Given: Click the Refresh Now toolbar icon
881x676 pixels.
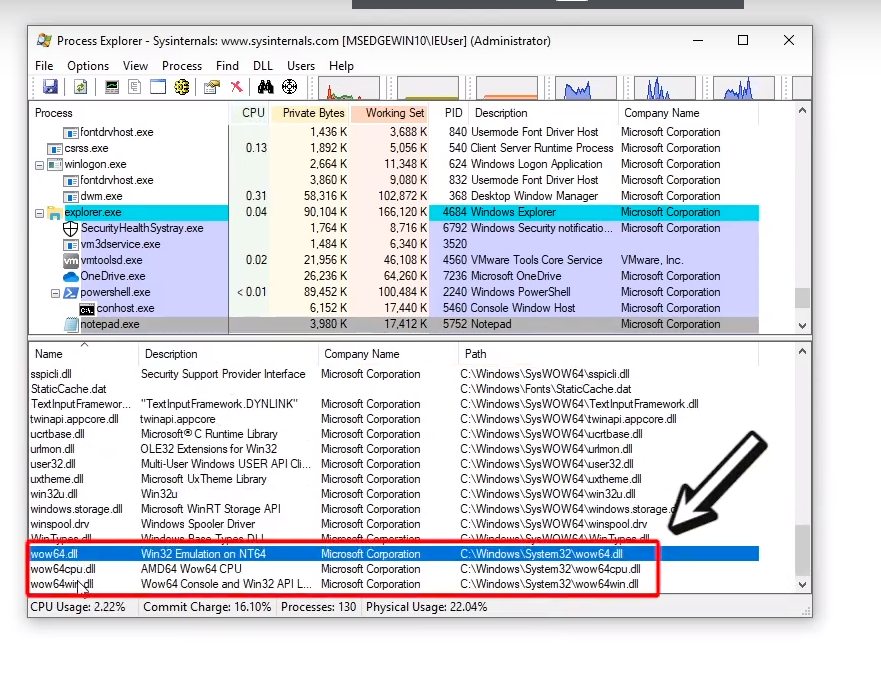Looking at the screenshot, I should pos(80,87).
